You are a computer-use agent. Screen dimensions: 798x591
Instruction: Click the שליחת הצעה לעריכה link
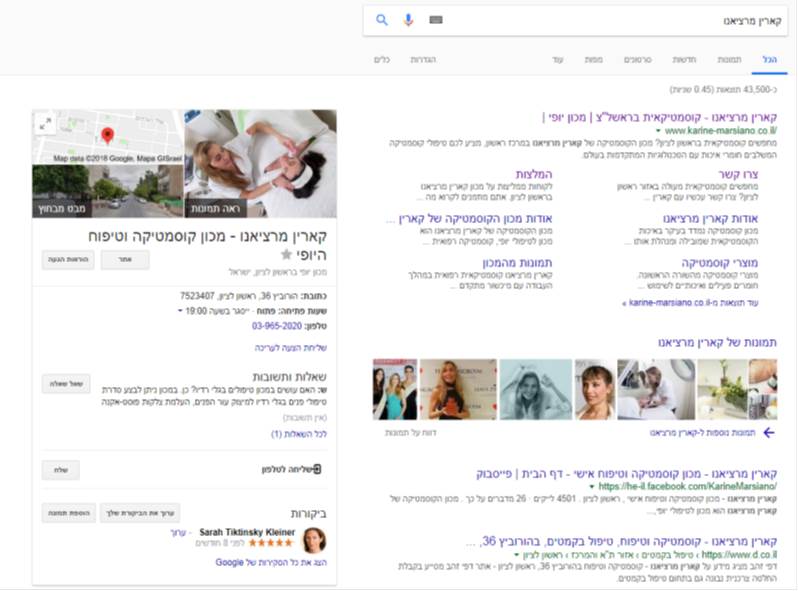coord(291,348)
